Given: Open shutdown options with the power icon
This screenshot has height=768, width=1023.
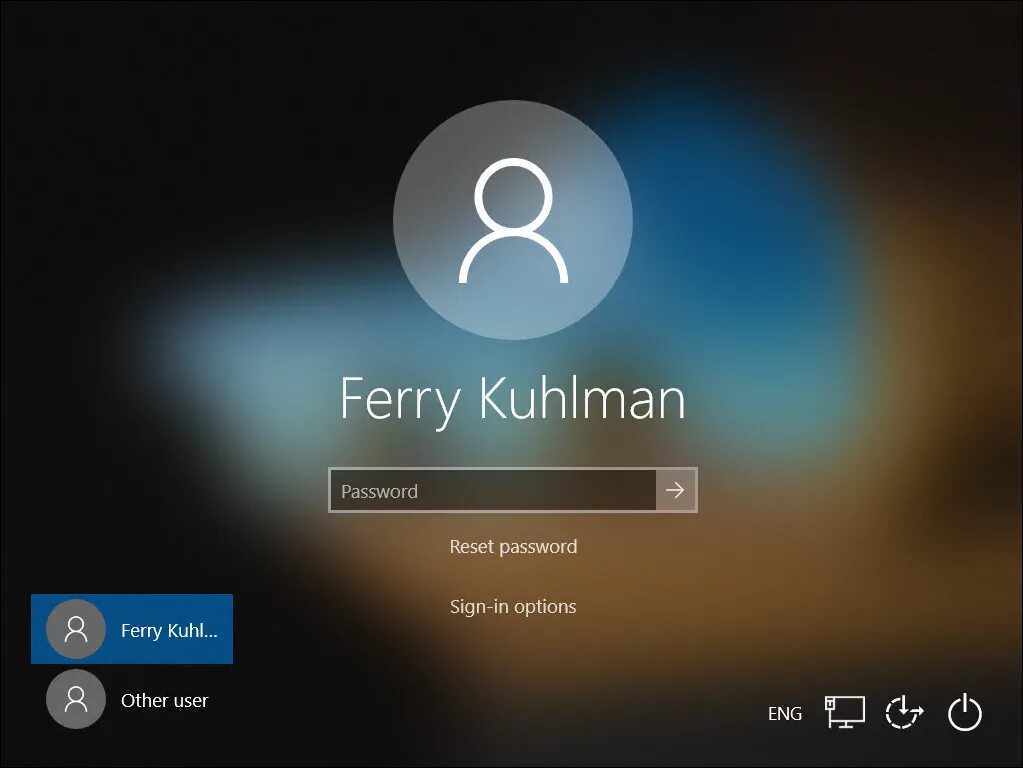Looking at the screenshot, I should click(x=963, y=713).
